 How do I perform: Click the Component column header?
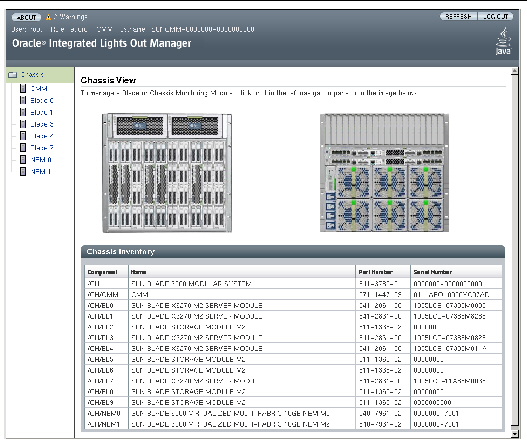(x=107, y=272)
